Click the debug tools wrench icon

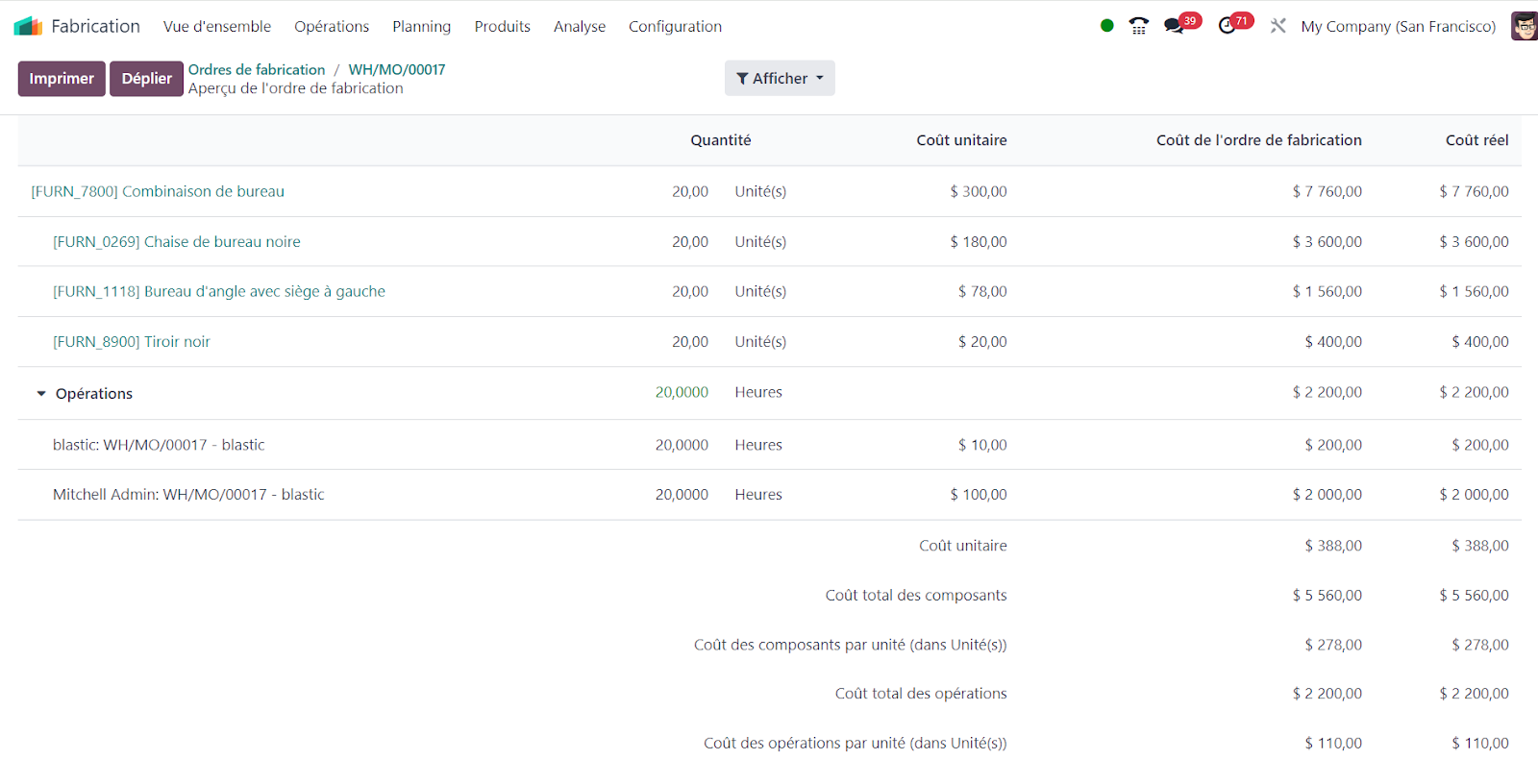pyautogui.click(x=1278, y=26)
